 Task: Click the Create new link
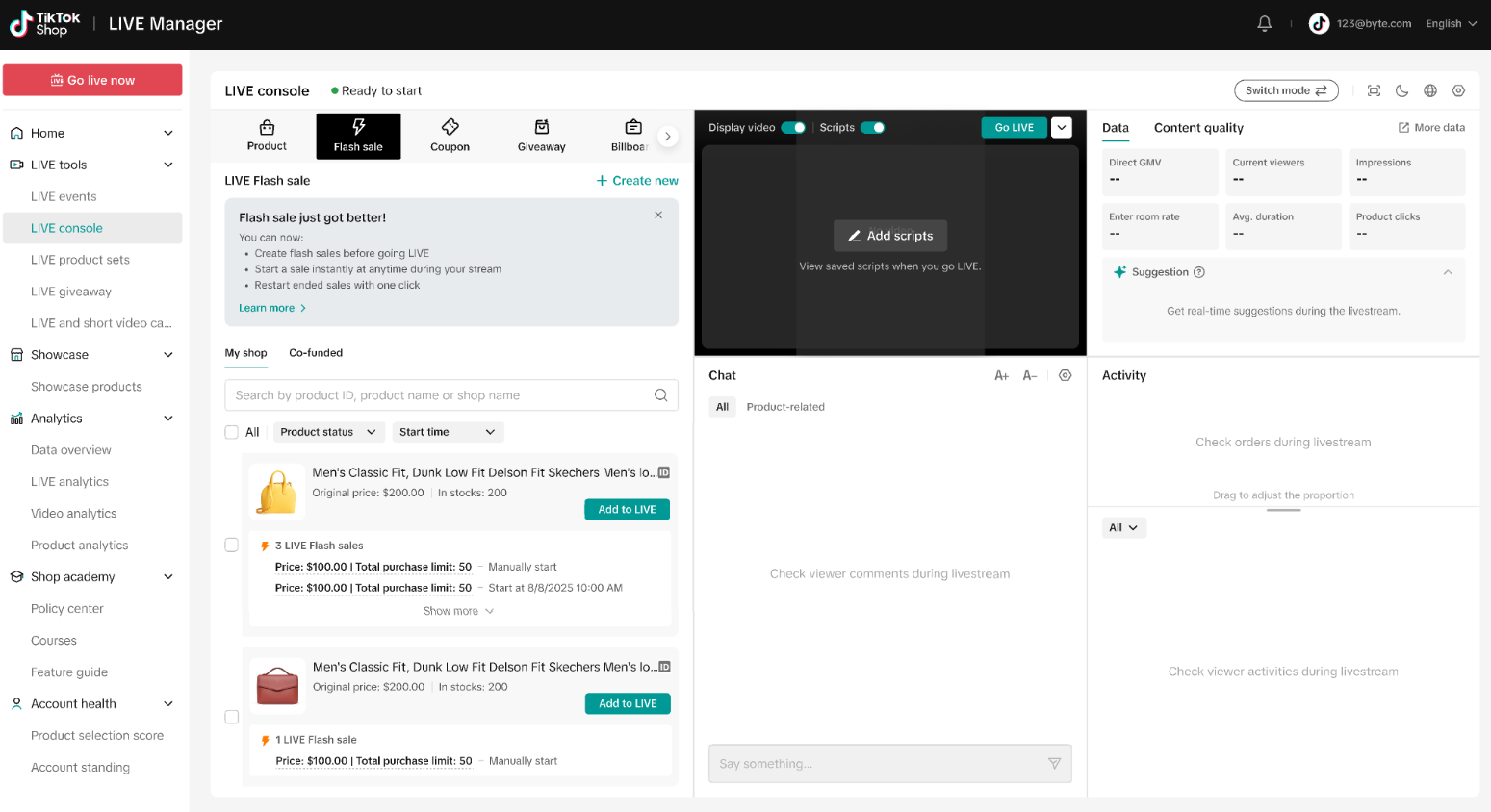click(636, 181)
